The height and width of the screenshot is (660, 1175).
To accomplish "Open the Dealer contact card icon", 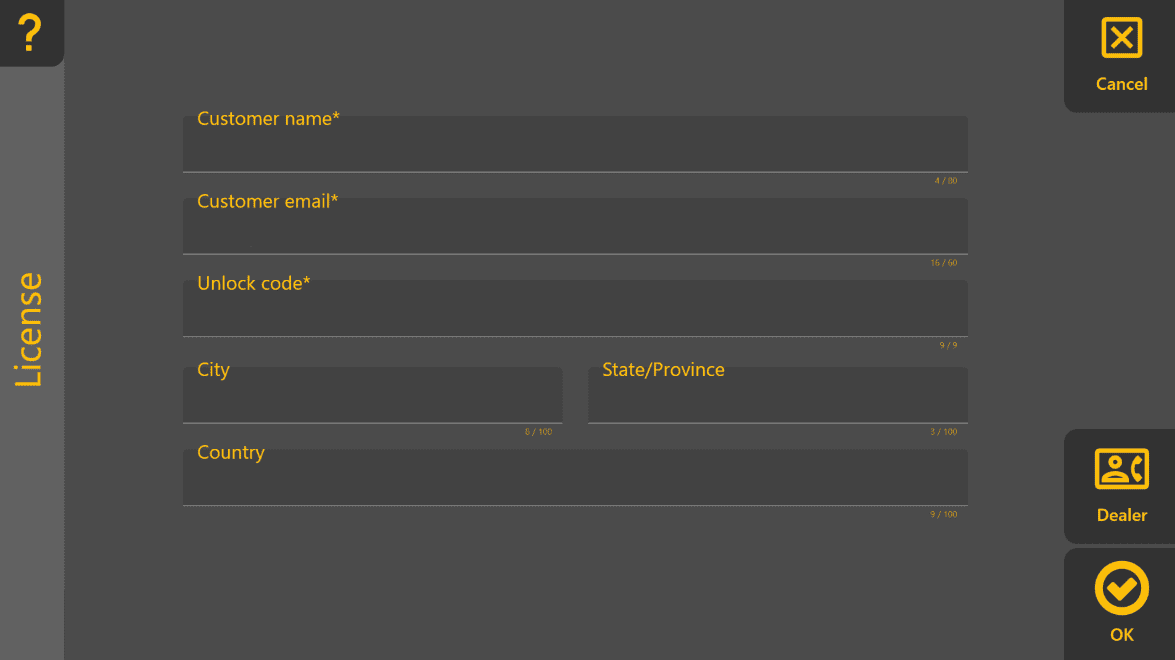I will tap(1121, 469).
